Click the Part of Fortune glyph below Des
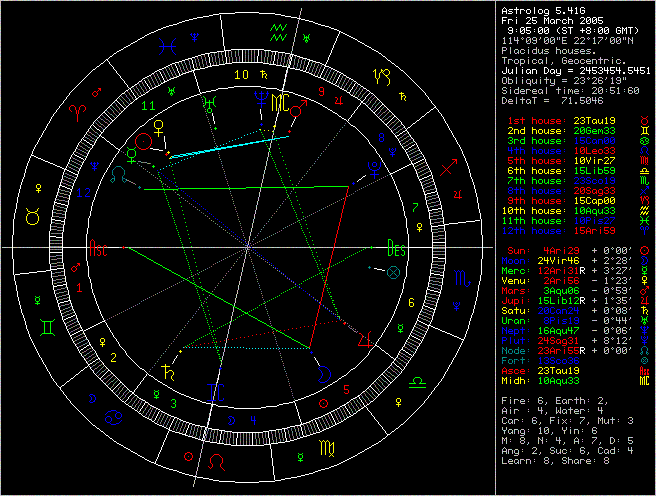Screen dimensions: 656x496 pyautogui.click(x=392, y=271)
